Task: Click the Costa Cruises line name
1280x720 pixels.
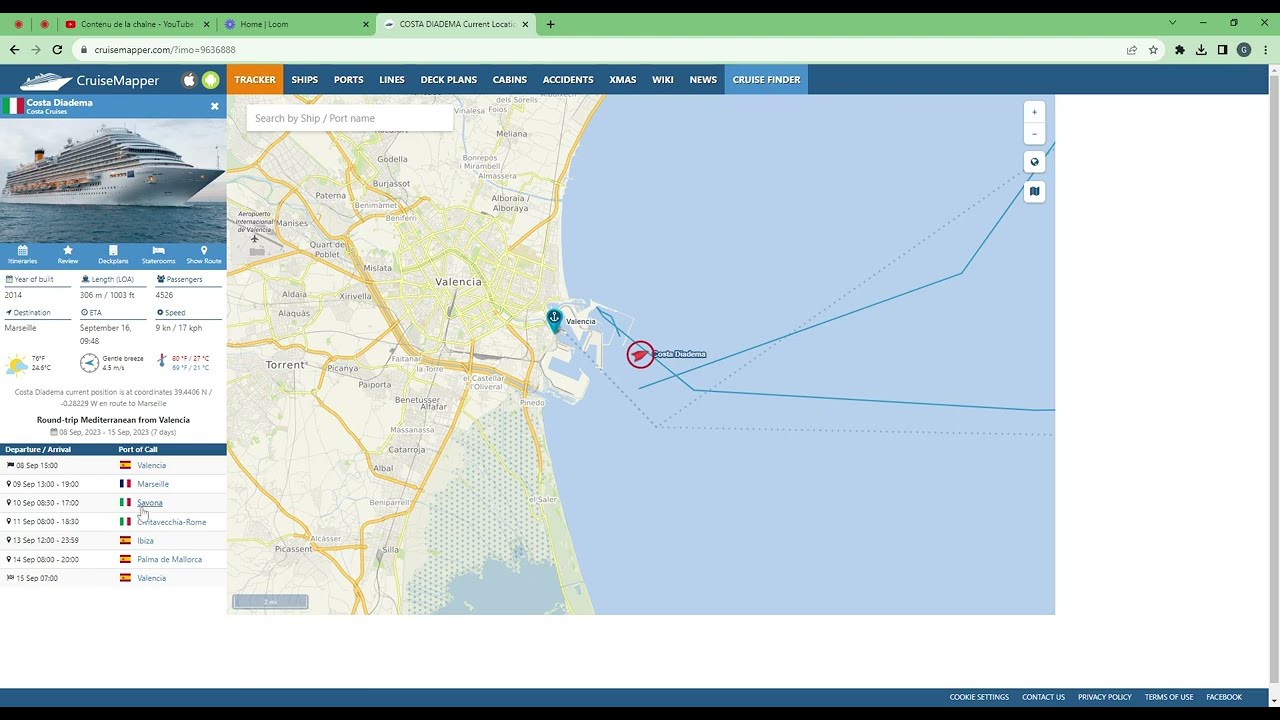Action: pos(47,112)
